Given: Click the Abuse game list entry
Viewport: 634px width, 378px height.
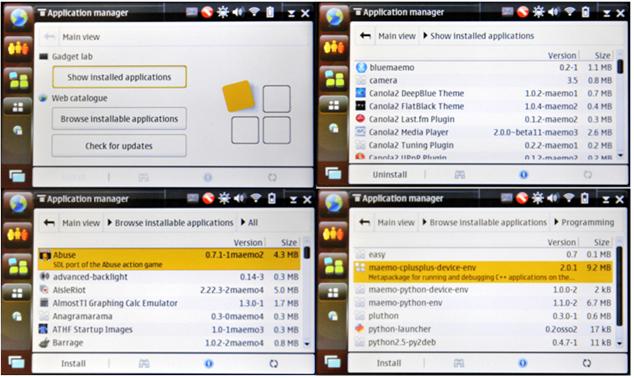Looking at the screenshot, I should [169, 259].
